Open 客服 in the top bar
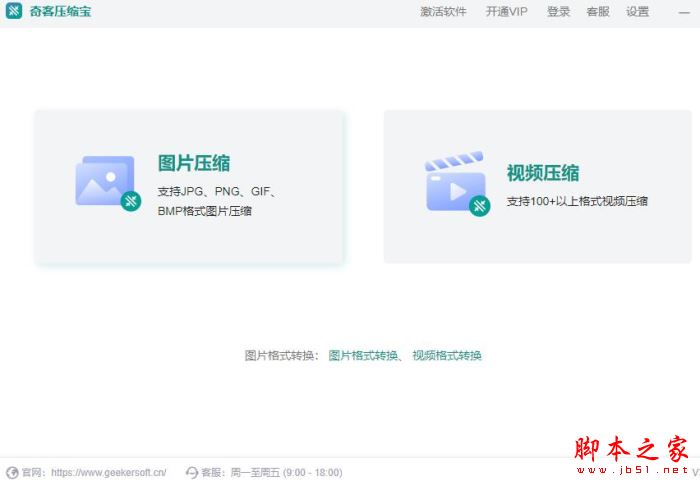The width and height of the screenshot is (700, 481). click(x=597, y=12)
